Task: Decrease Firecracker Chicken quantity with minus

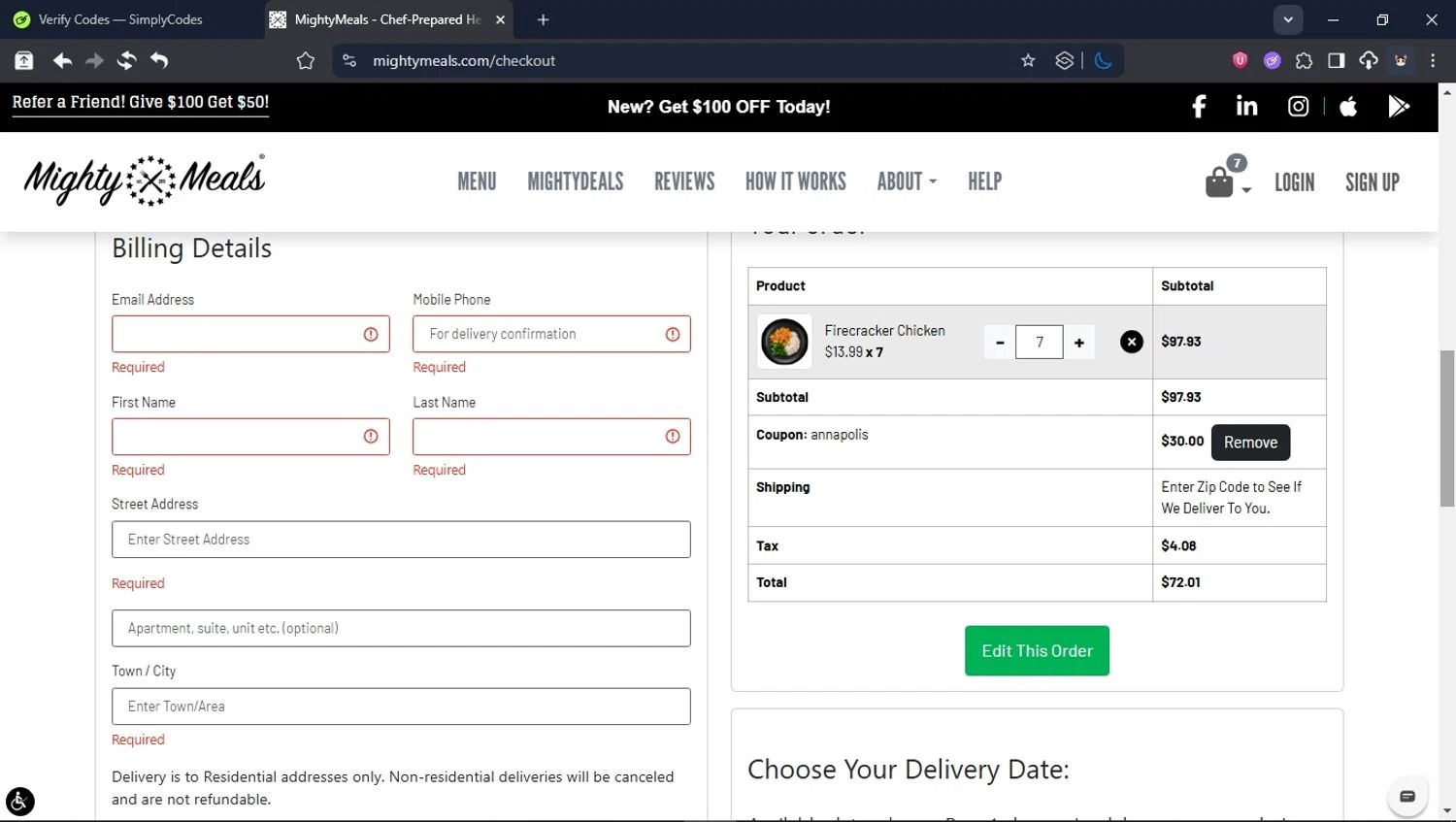Action: 1000,343
